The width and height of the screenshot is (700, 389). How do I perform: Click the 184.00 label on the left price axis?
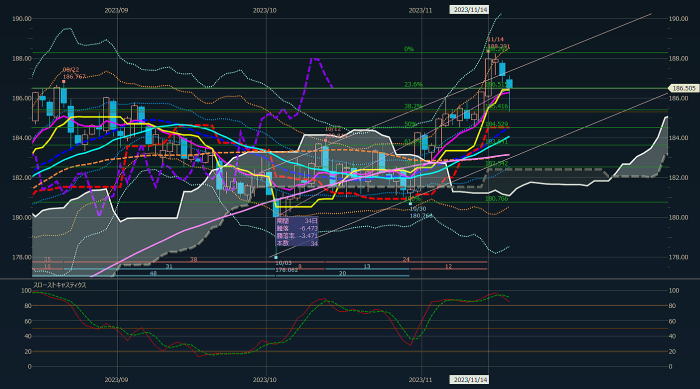(x=22, y=138)
